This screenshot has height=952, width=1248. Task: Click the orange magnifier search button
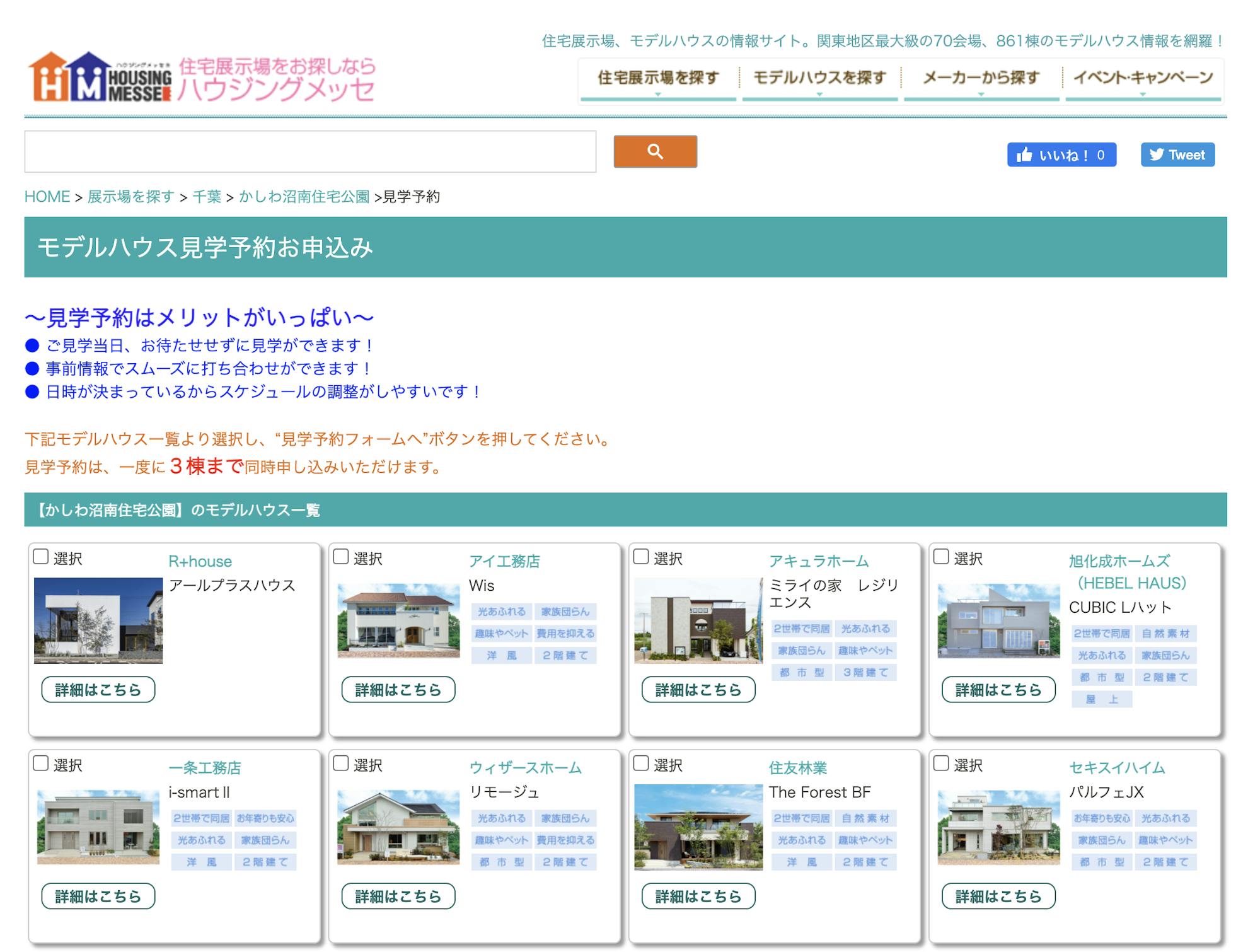click(655, 151)
